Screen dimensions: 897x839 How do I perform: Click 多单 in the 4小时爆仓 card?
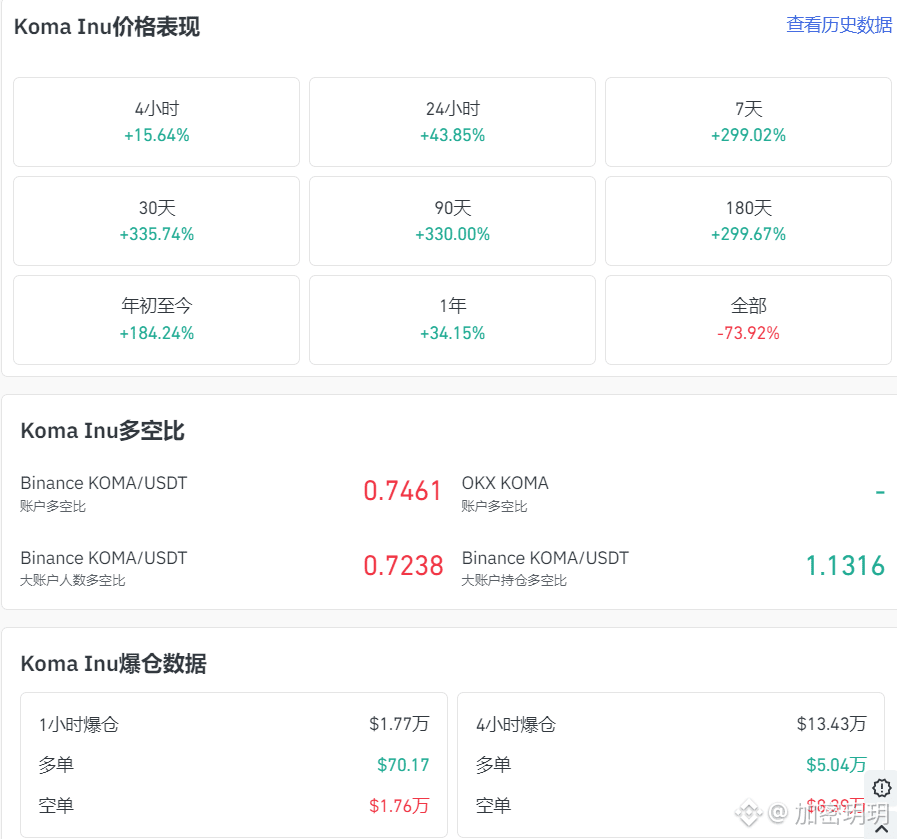point(493,765)
